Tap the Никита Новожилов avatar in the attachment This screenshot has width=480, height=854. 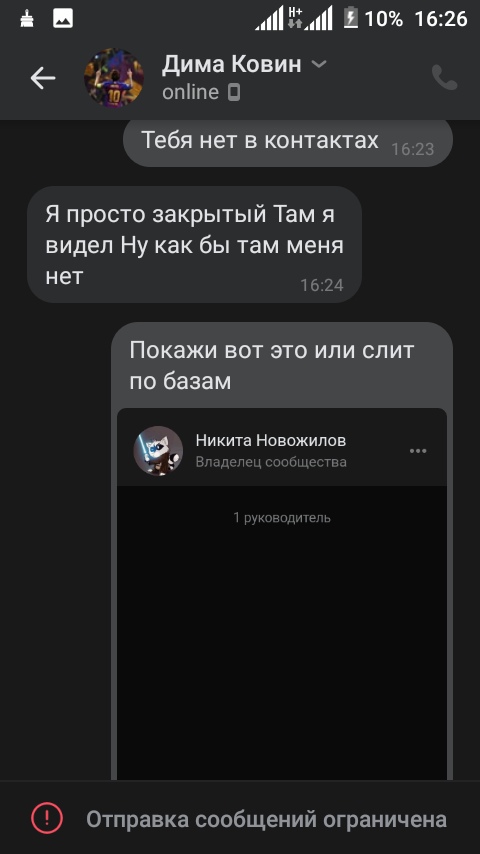158,451
